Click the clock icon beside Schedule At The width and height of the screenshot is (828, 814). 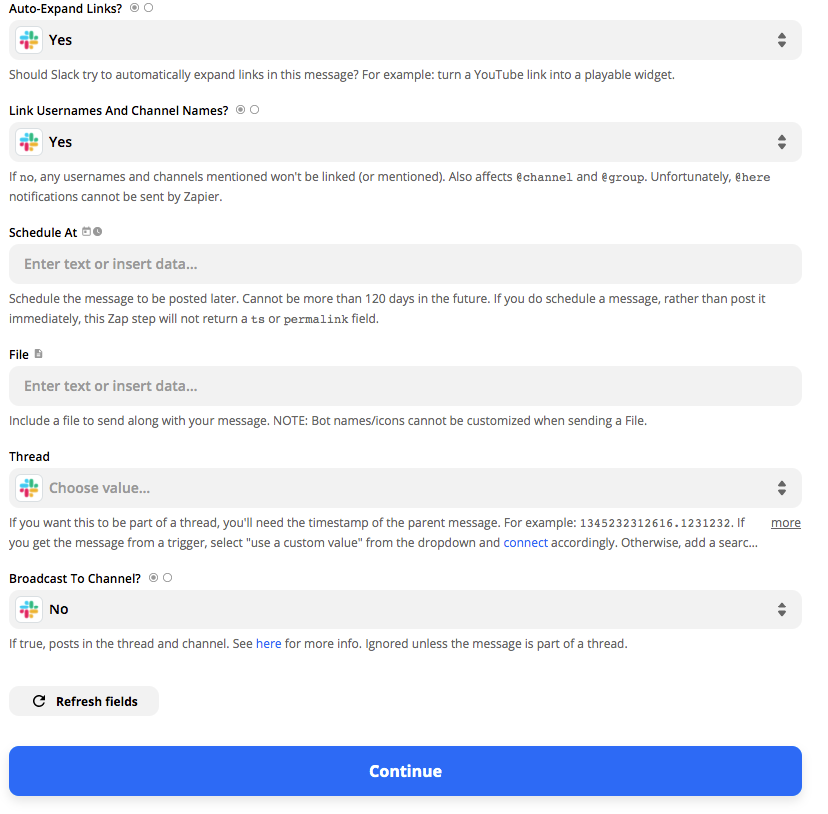98,232
